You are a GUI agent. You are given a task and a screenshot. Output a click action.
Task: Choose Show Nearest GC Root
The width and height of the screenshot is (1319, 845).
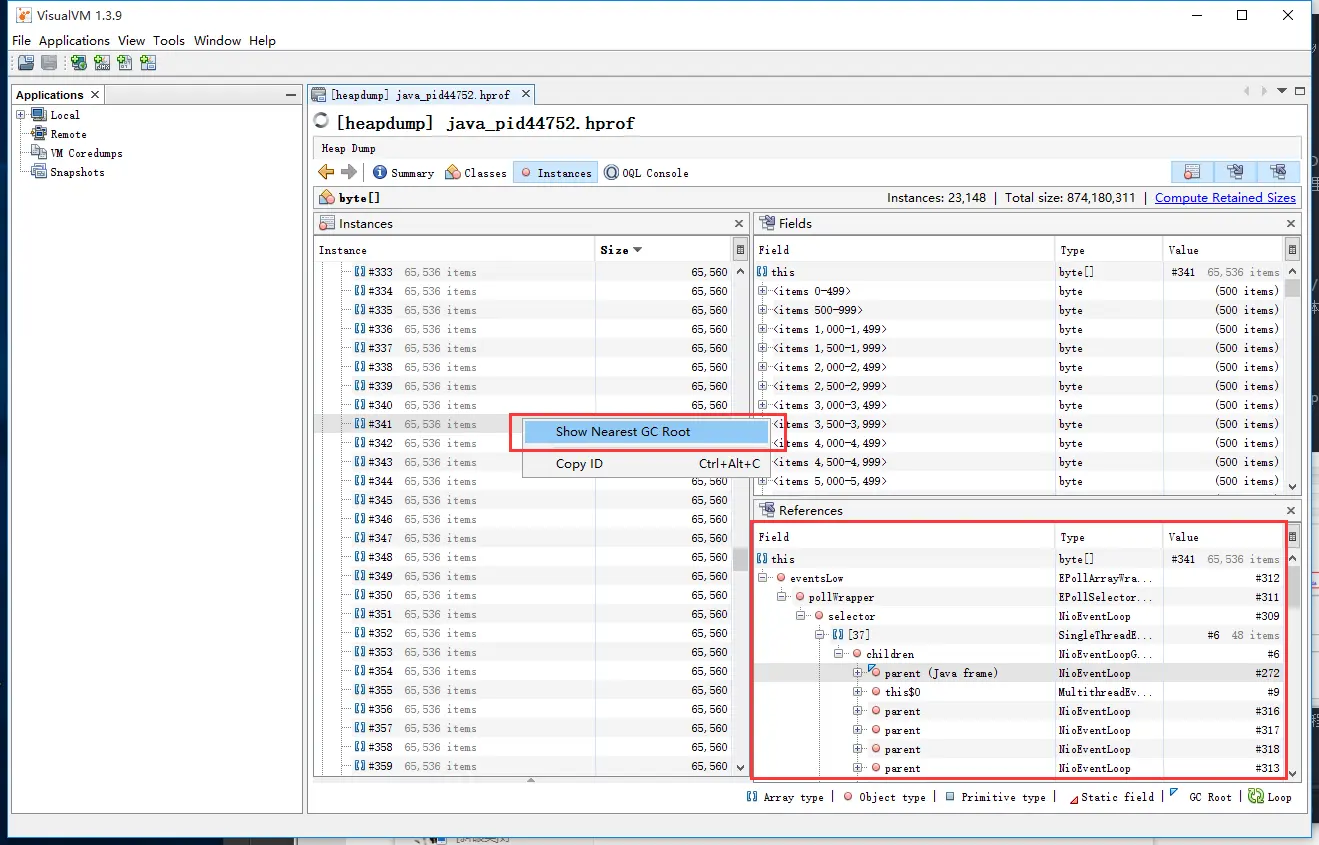(x=646, y=432)
